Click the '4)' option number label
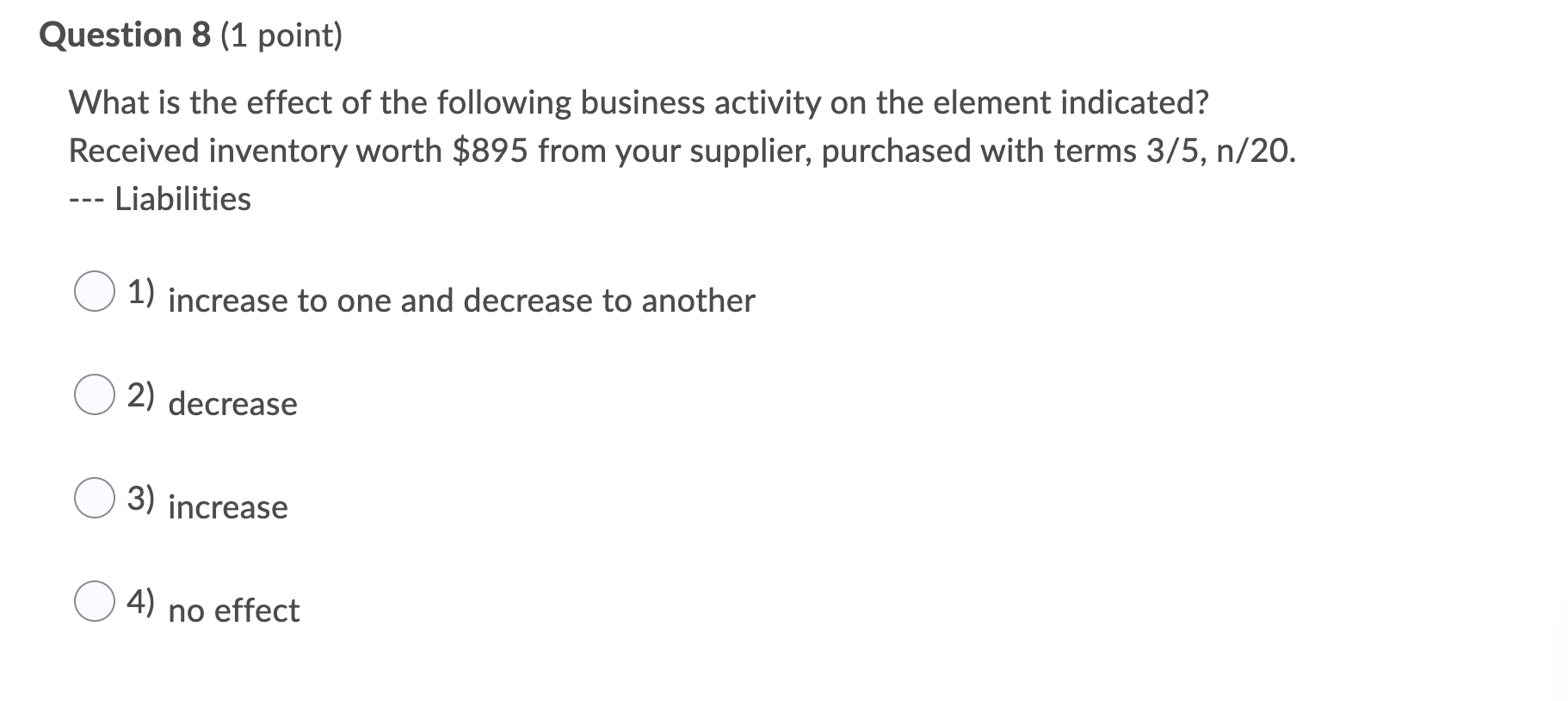This screenshot has height=701, width=1568. point(140,600)
